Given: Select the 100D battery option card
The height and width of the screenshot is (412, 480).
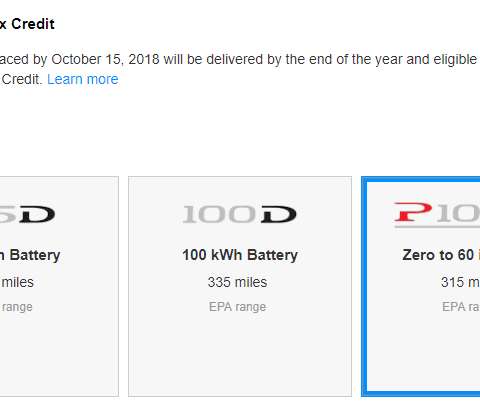Looking at the screenshot, I should click(240, 286).
